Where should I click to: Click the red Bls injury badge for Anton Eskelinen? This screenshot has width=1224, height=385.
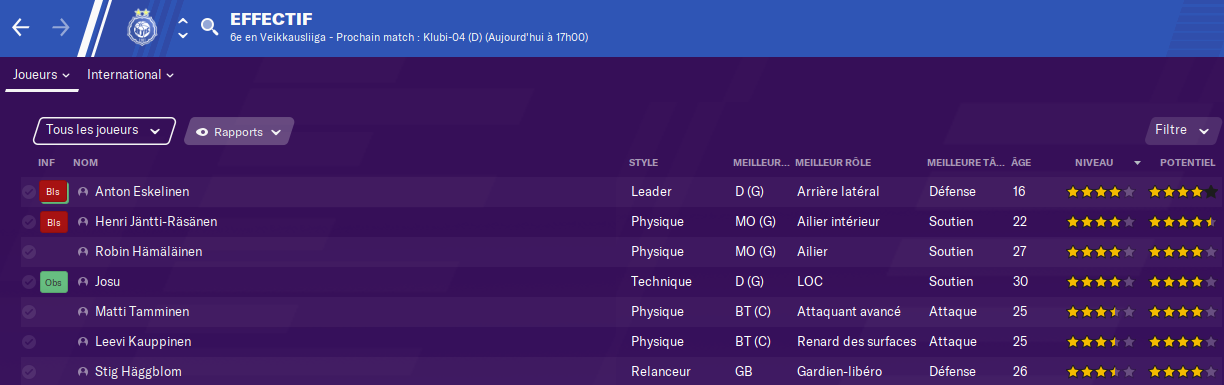[x=53, y=191]
